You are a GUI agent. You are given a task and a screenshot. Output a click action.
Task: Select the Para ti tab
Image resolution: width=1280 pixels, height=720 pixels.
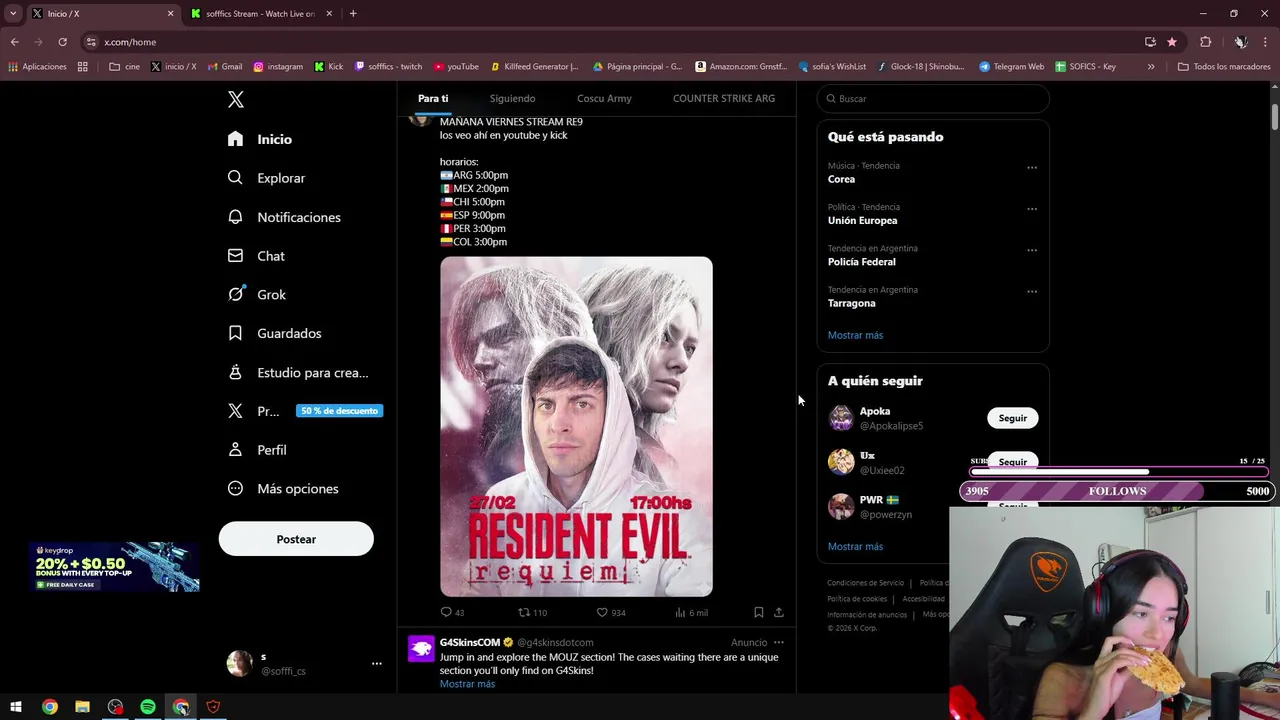click(433, 98)
